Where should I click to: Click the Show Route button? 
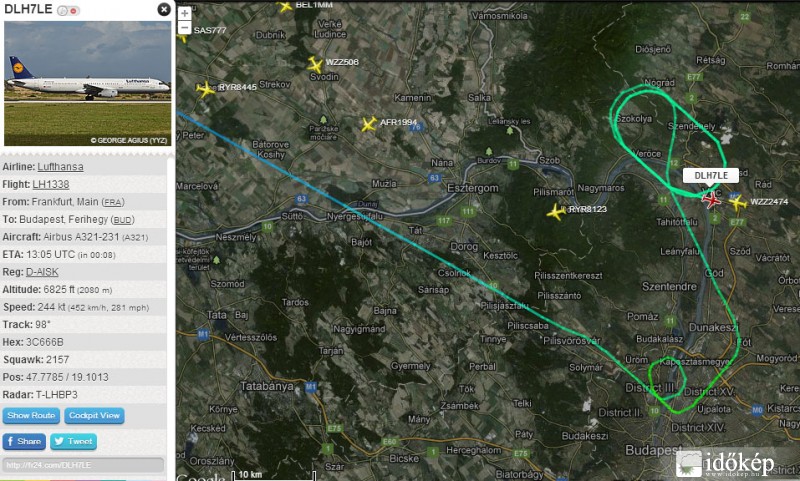tap(31, 416)
